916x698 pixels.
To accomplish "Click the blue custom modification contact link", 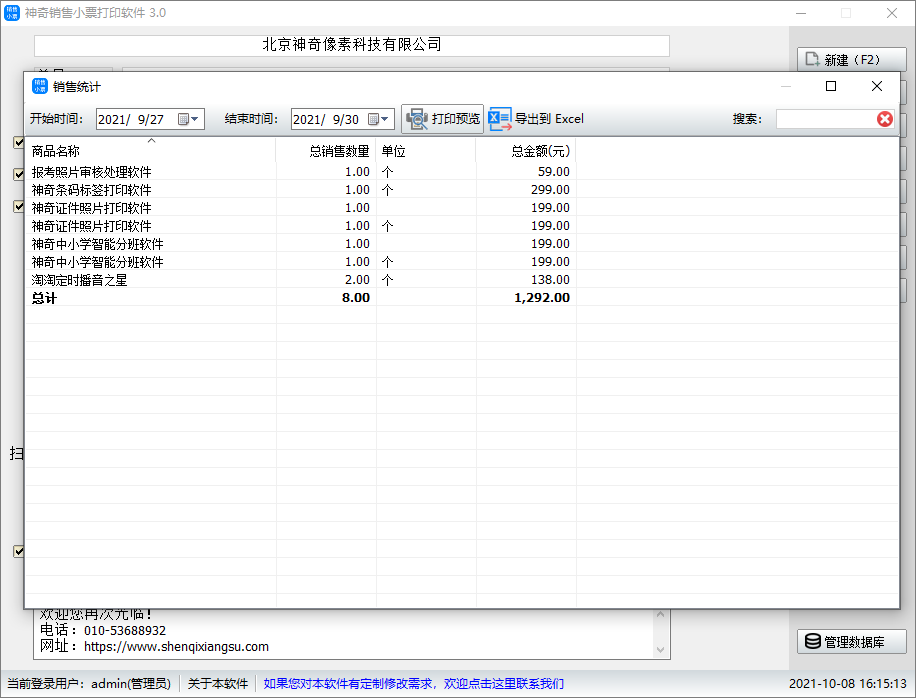I will point(414,683).
